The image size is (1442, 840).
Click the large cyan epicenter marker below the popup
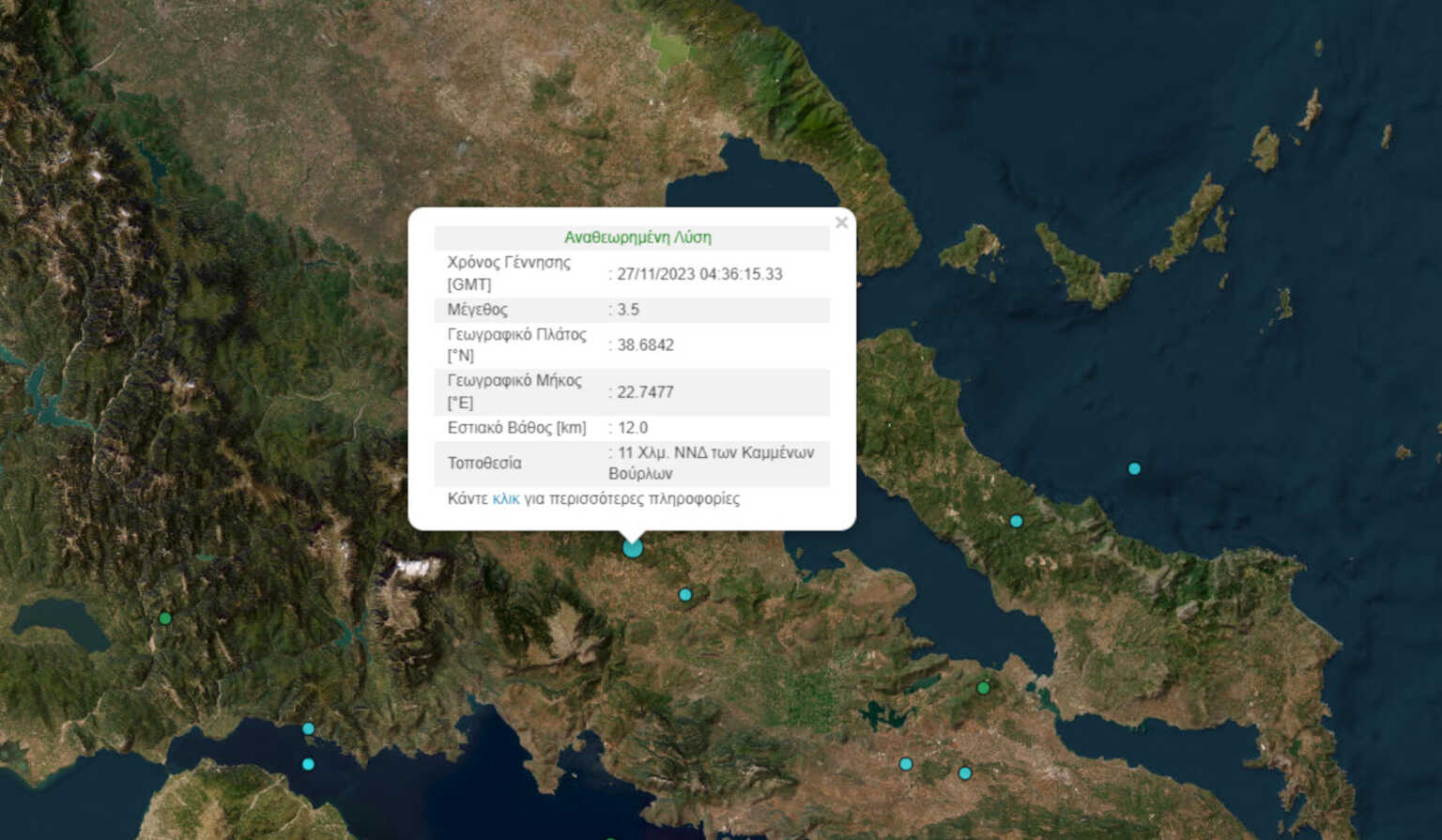(x=633, y=547)
